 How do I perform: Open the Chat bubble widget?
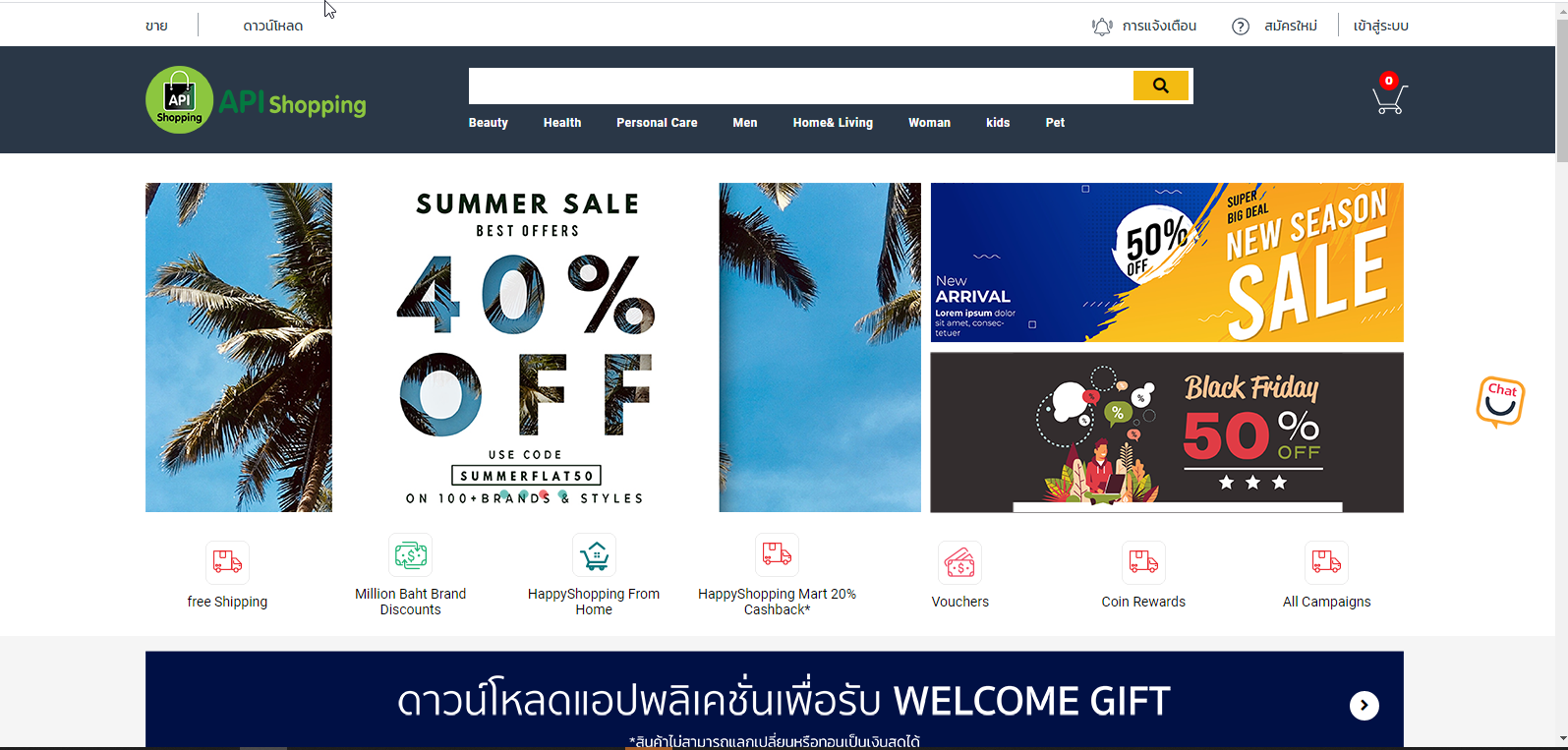[1500, 402]
